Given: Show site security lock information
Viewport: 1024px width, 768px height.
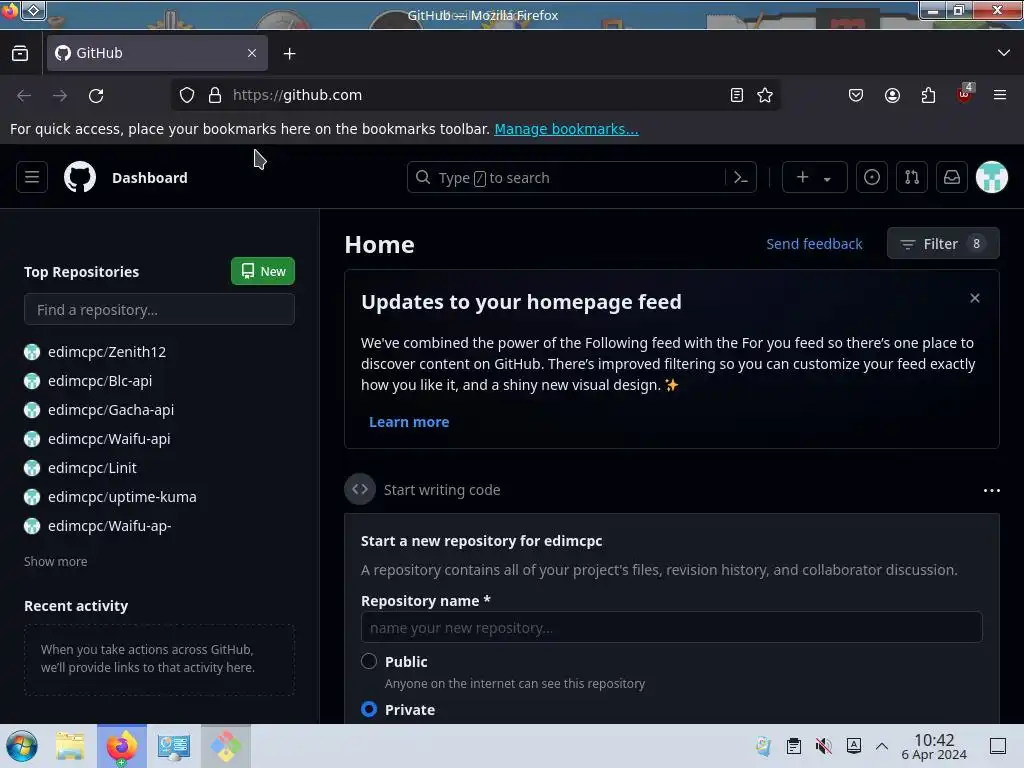Looking at the screenshot, I should pos(215,95).
